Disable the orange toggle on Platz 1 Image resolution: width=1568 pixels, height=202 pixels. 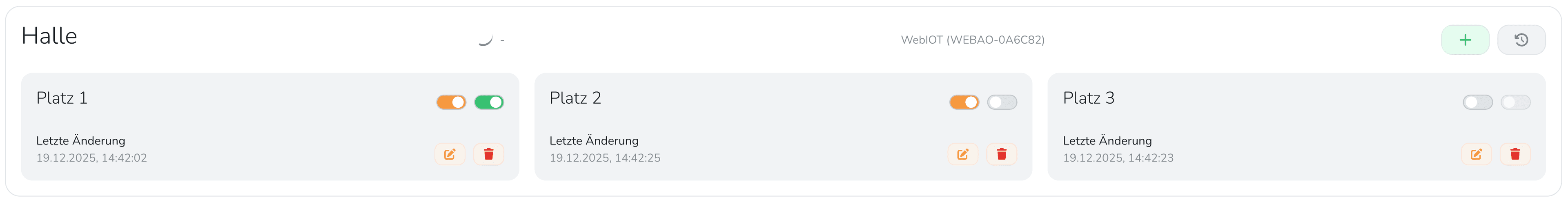451,102
